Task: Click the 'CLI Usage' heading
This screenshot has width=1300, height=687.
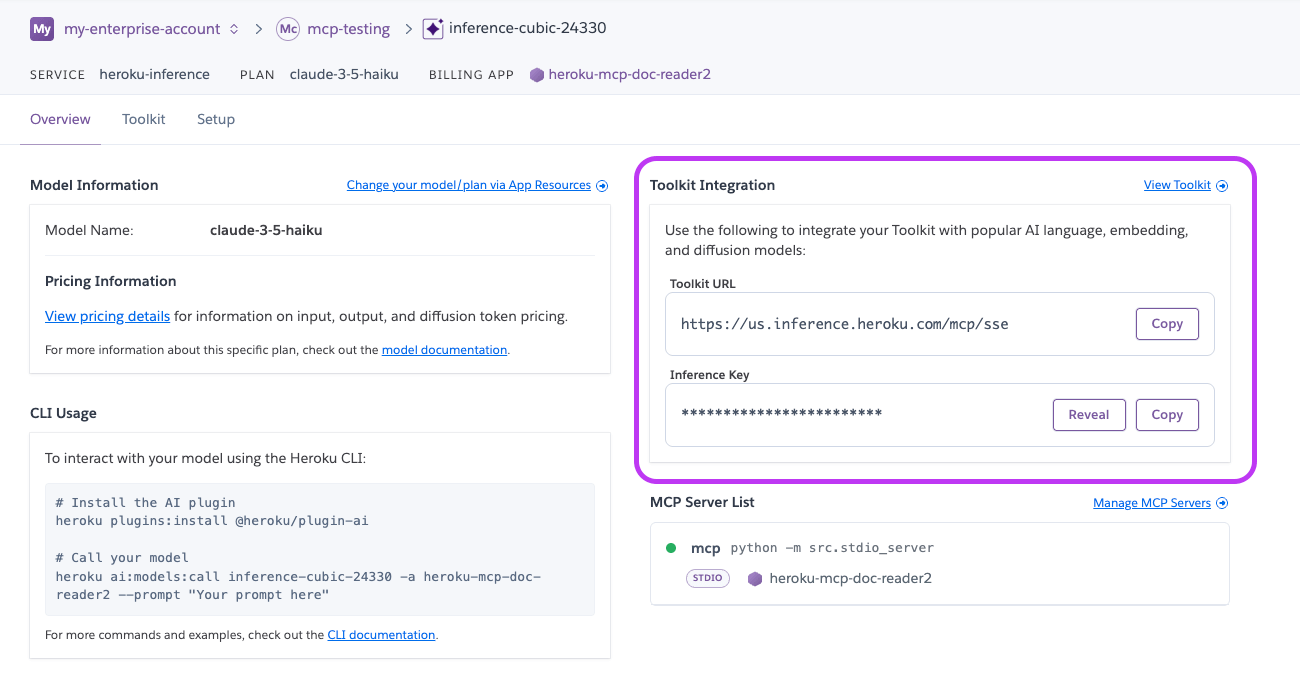Action: point(63,413)
